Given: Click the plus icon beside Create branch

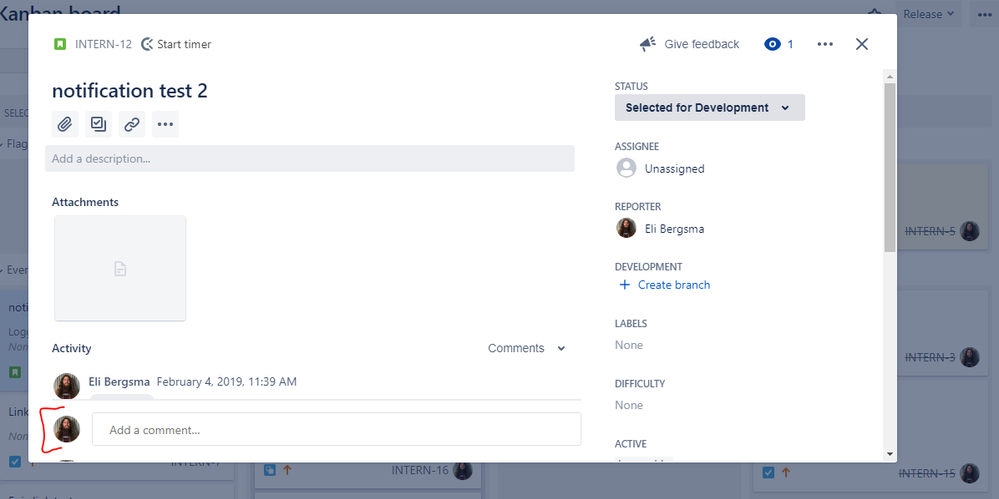Looking at the screenshot, I should (x=624, y=285).
